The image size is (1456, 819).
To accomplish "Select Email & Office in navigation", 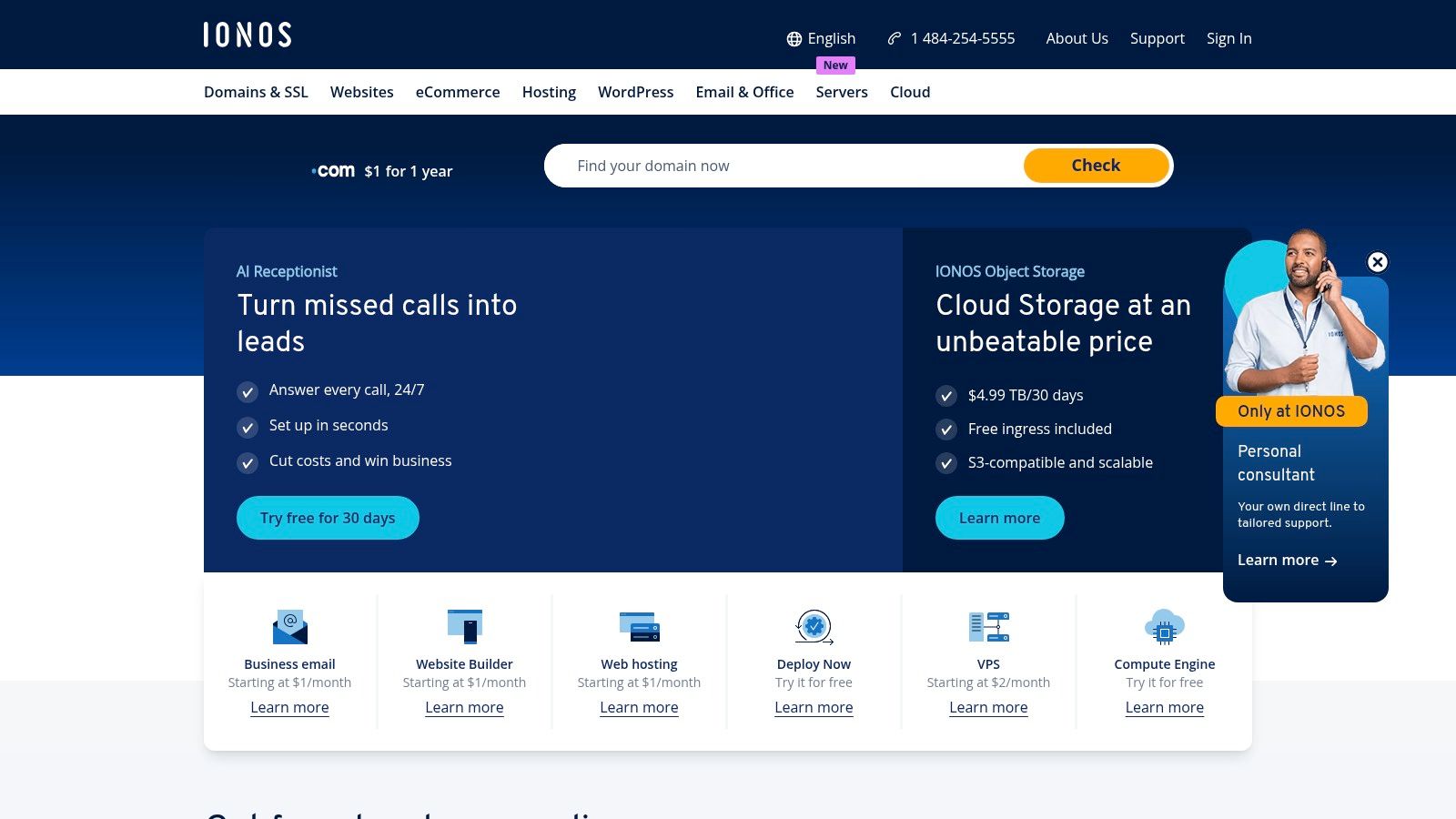I will 744,92.
